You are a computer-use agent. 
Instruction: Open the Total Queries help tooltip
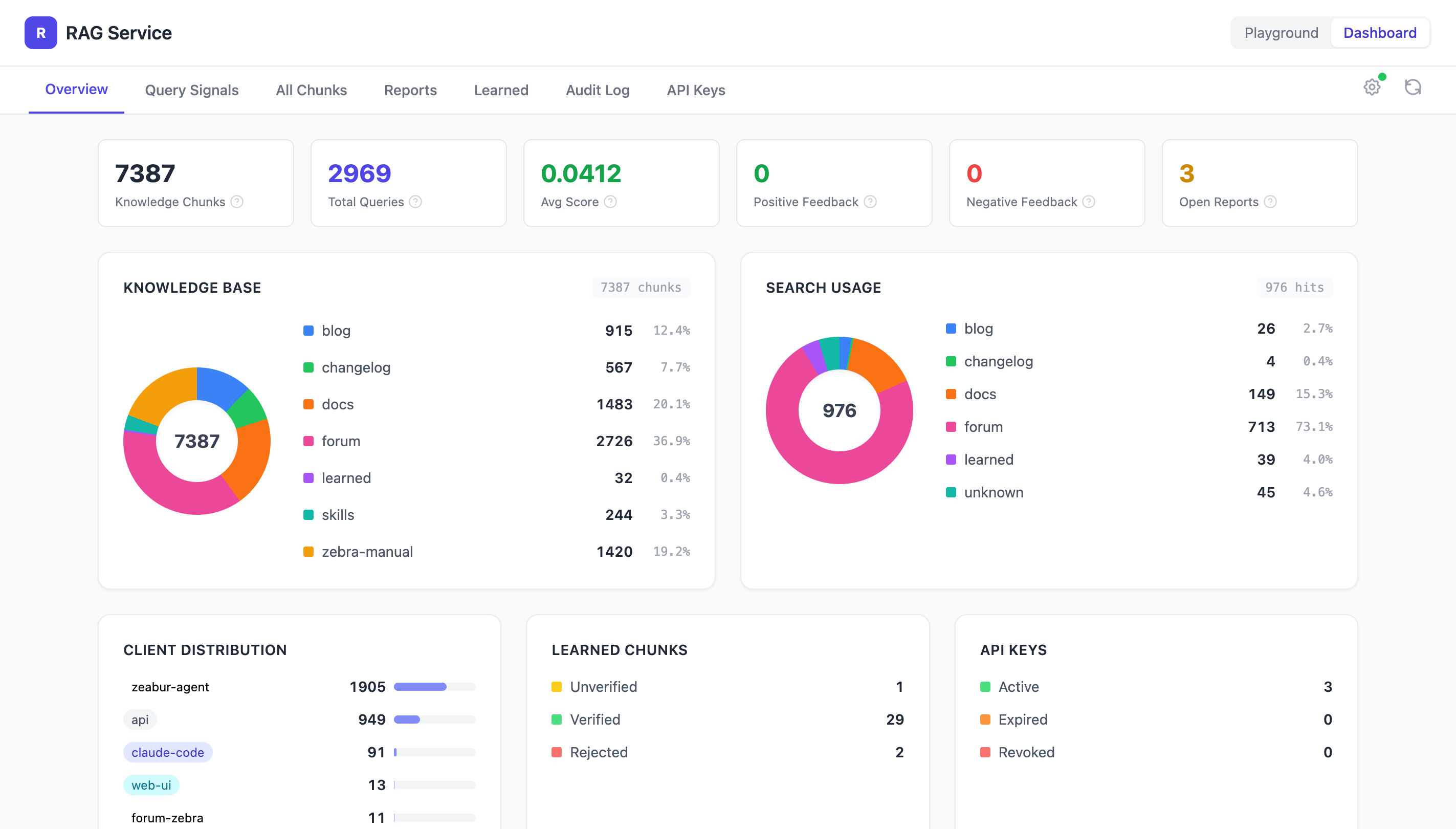coord(415,202)
